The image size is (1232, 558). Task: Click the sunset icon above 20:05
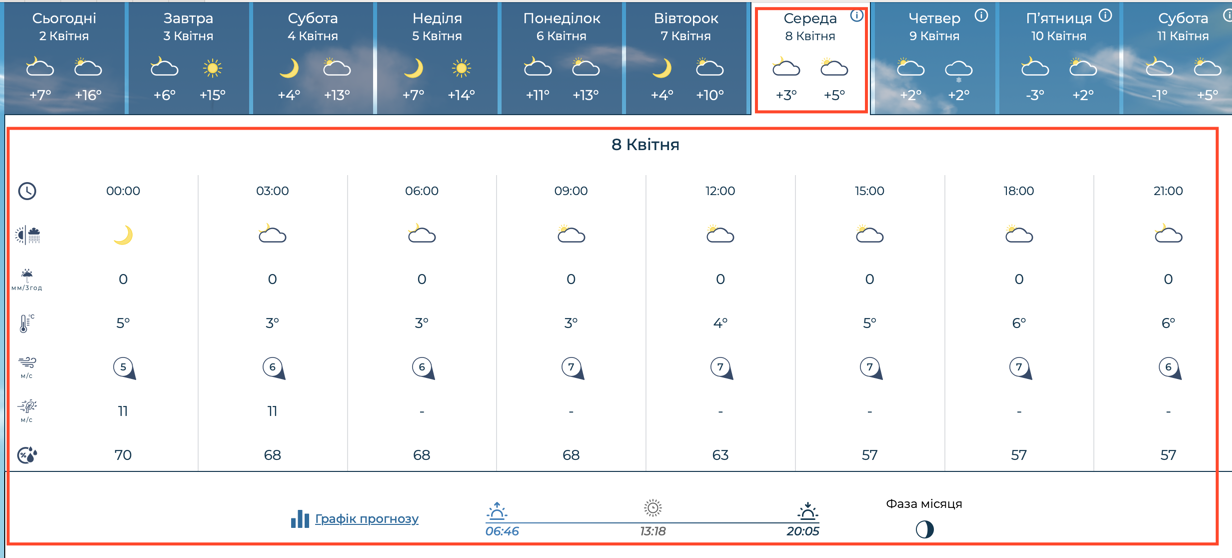(807, 511)
